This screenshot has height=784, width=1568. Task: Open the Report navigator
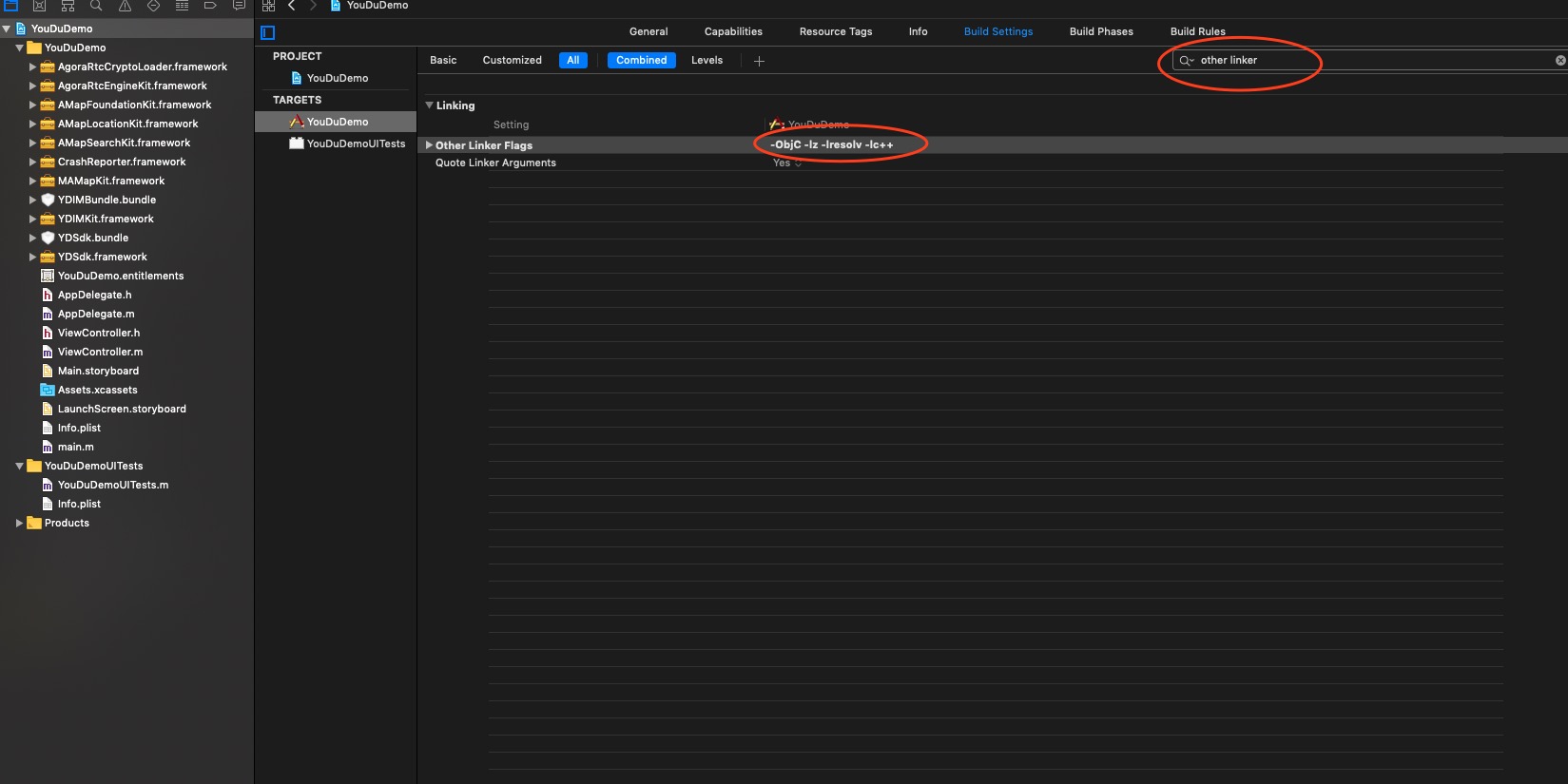(239, 6)
